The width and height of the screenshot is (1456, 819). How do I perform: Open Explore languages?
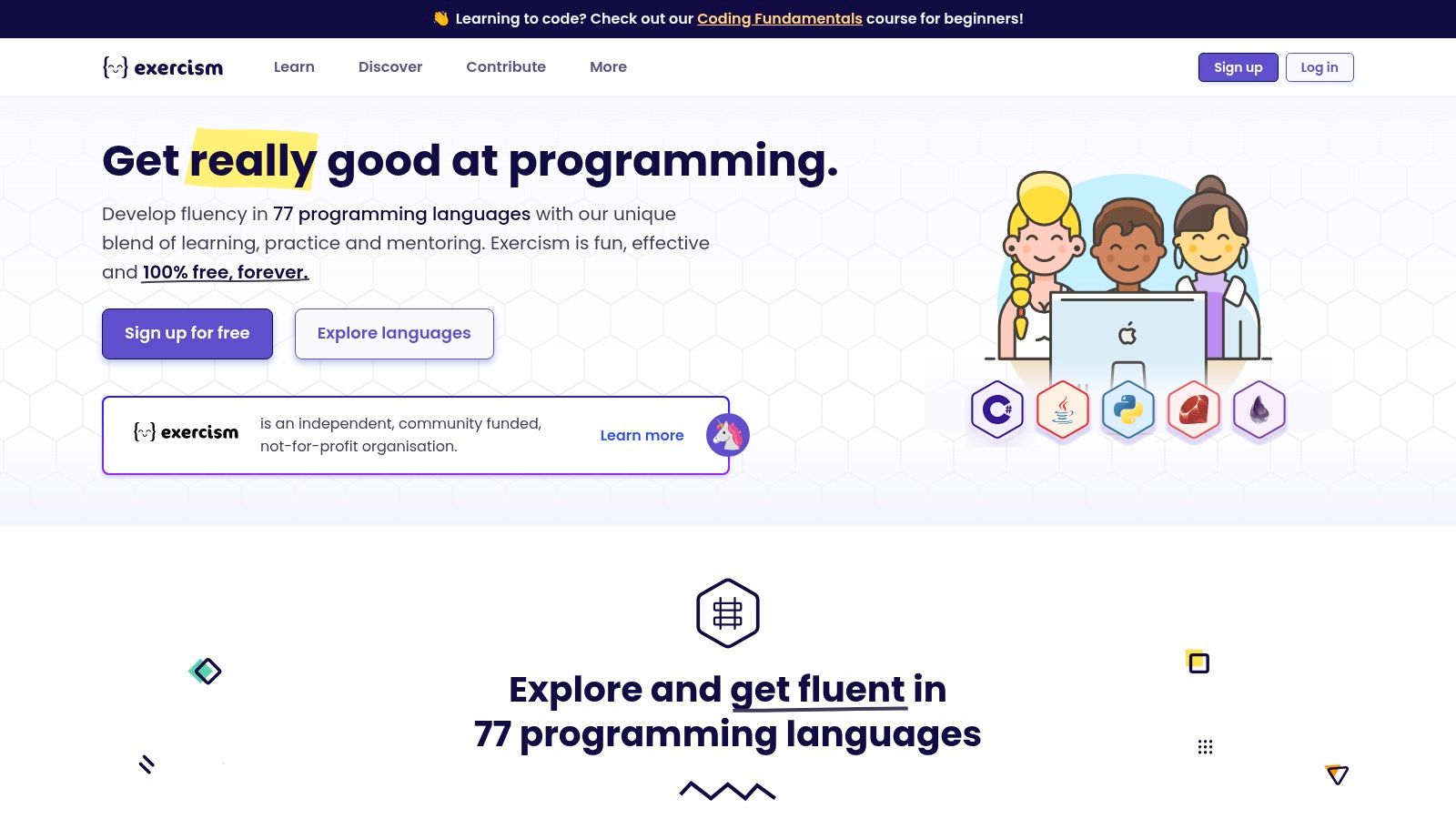(x=393, y=333)
